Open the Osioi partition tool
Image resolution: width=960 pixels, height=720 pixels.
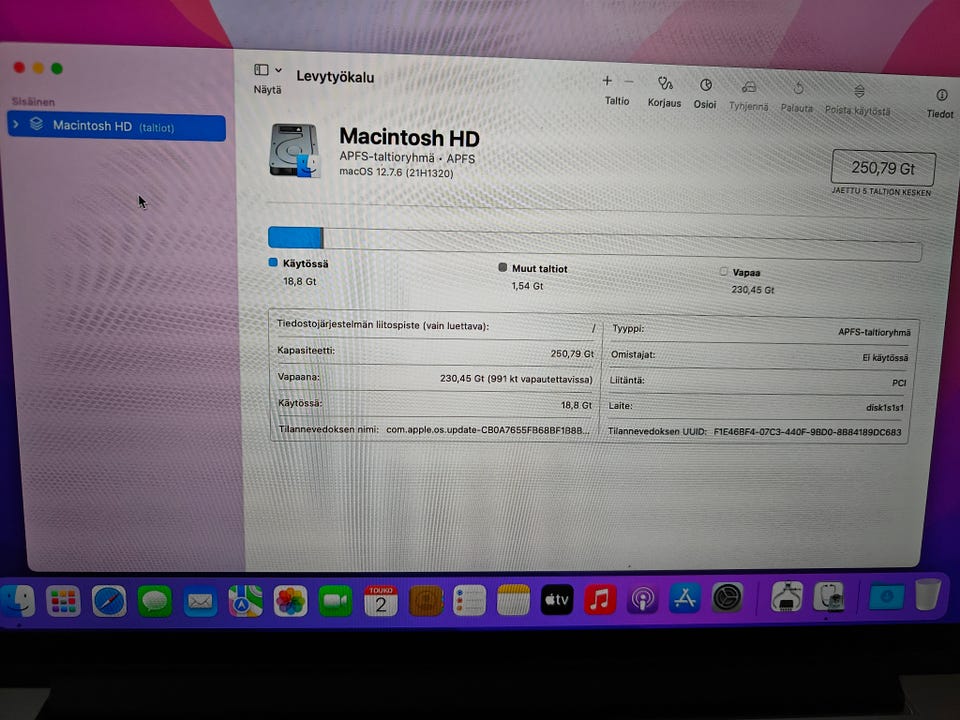[x=705, y=85]
